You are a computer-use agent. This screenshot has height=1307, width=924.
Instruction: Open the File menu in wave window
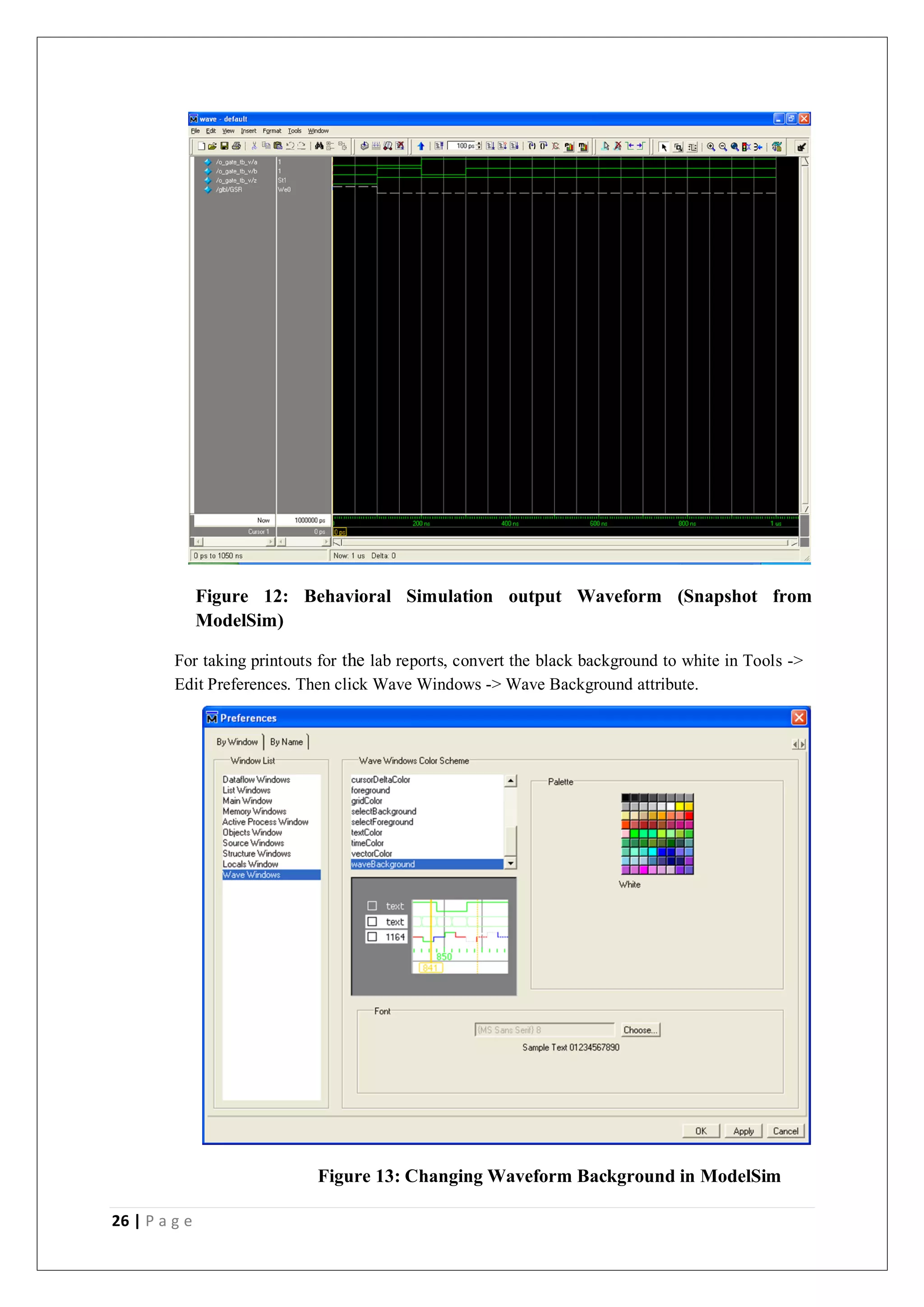pyautogui.click(x=195, y=131)
